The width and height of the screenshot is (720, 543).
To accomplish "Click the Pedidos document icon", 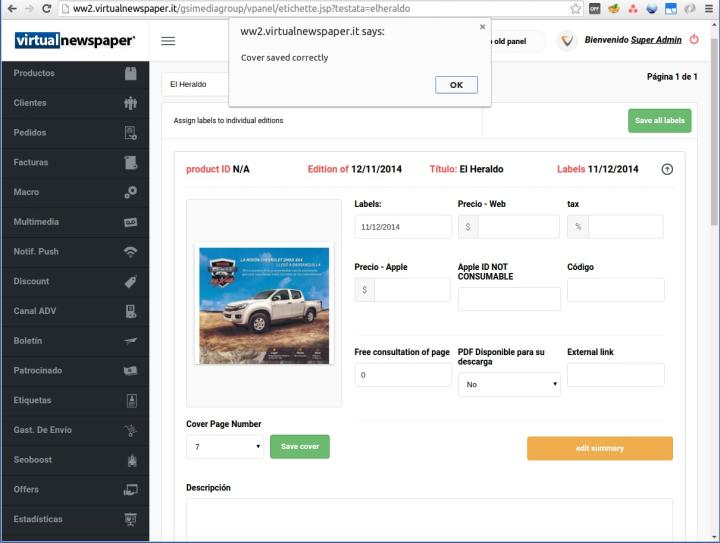I will (x=131, y=133).
